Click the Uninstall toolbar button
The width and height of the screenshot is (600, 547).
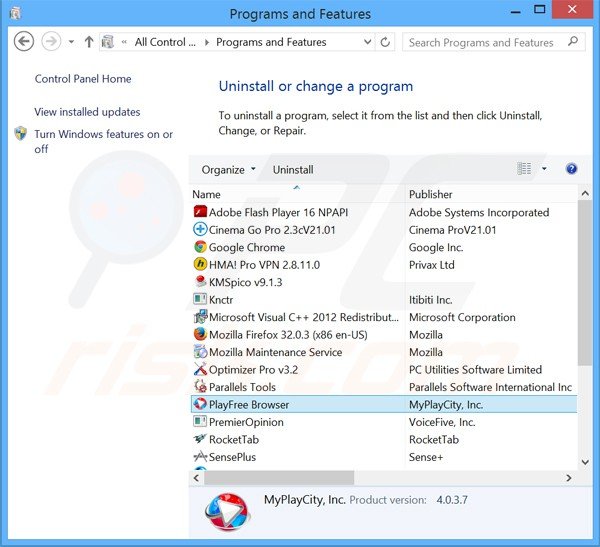293,170
